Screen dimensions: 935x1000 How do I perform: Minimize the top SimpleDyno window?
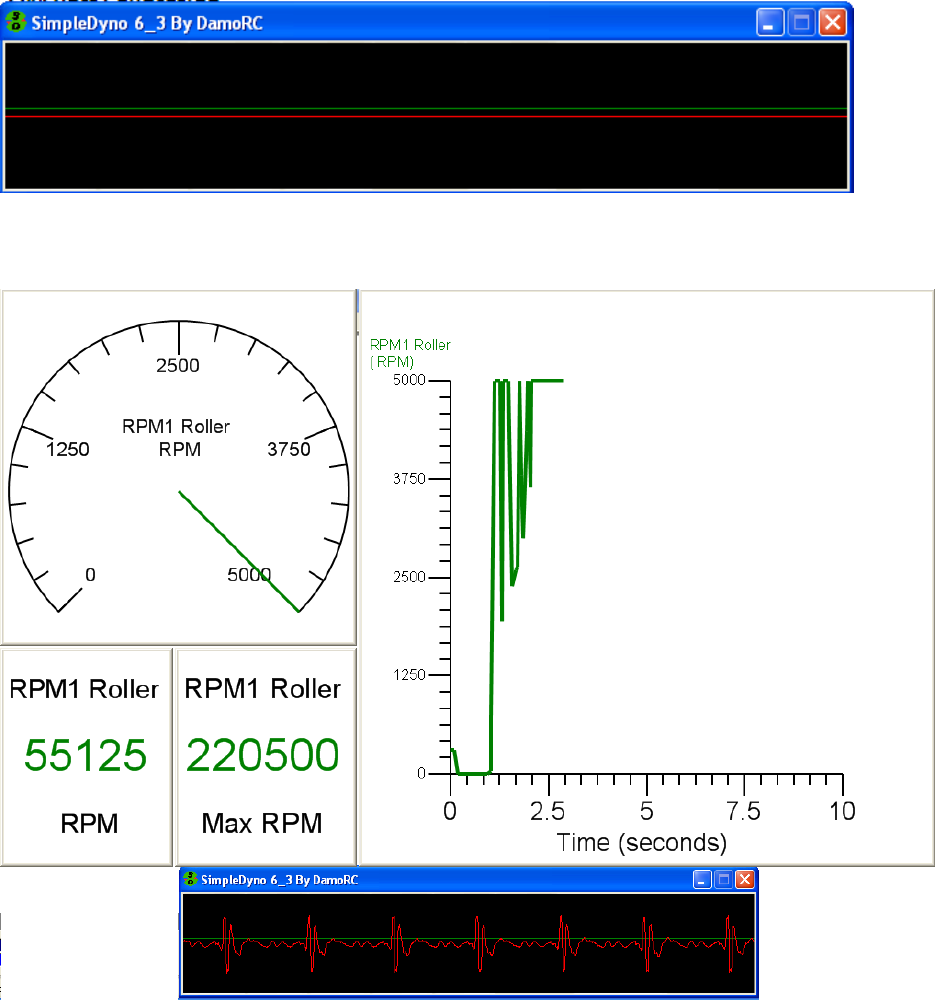point(770,23)
